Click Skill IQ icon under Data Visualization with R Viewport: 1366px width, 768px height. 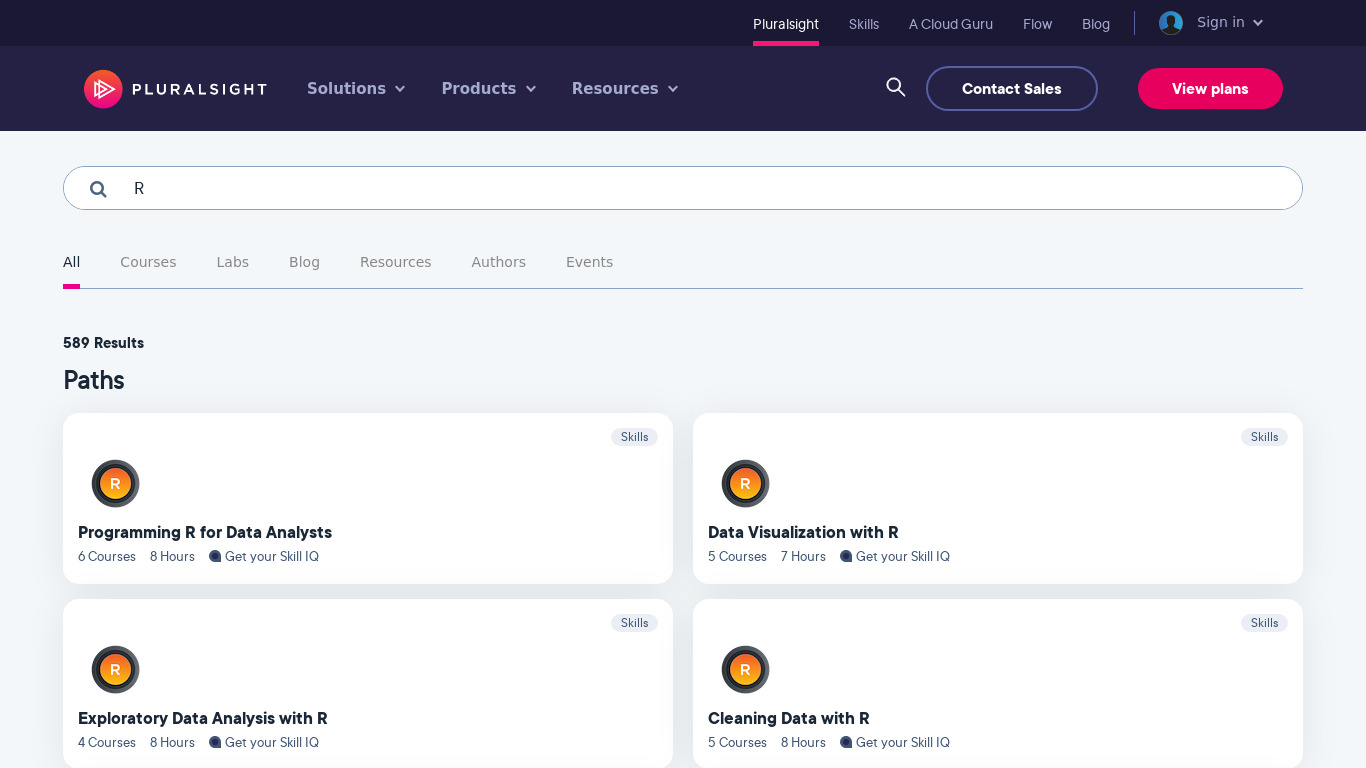846,557
